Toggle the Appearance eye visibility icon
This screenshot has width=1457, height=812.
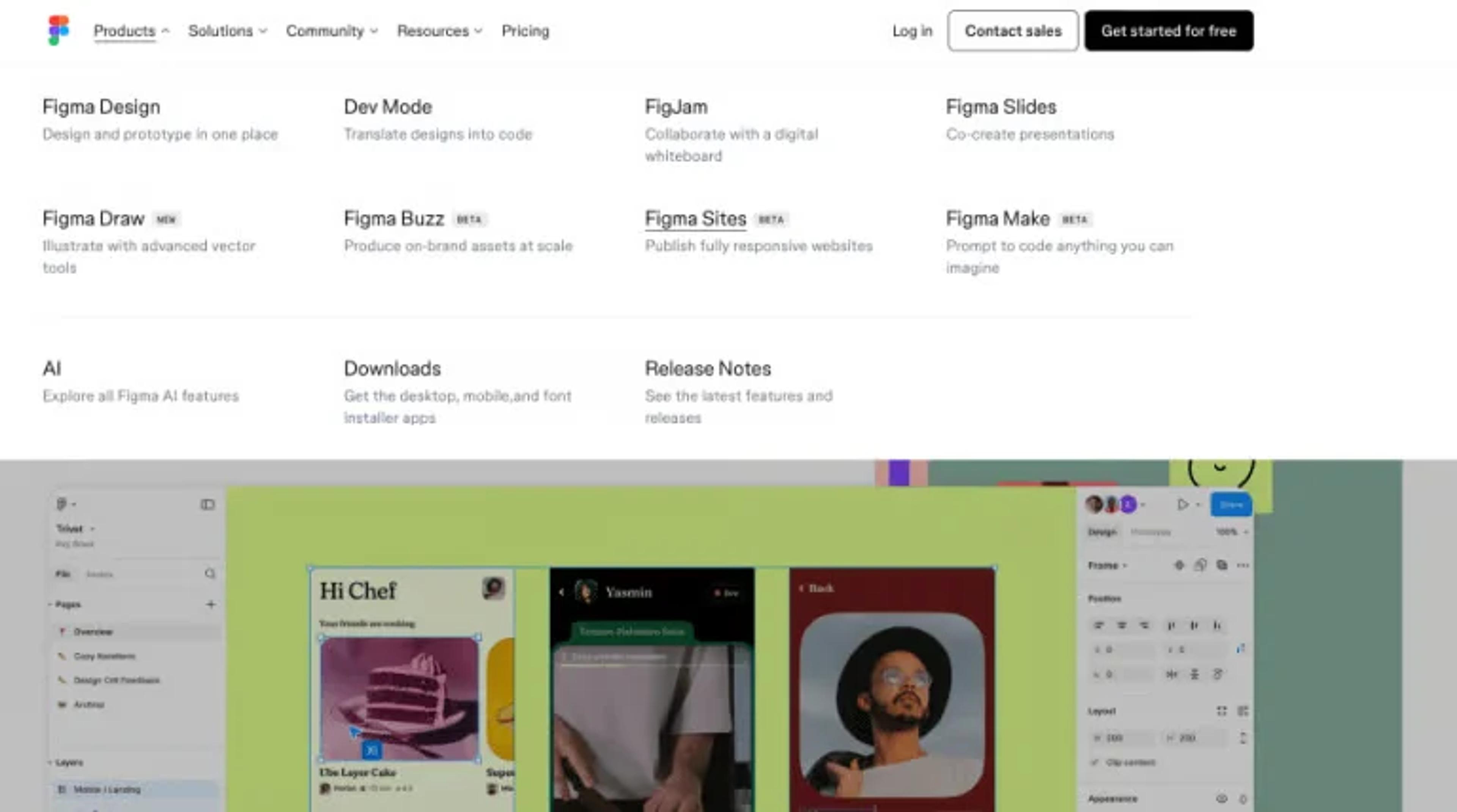click(1222, 799)
